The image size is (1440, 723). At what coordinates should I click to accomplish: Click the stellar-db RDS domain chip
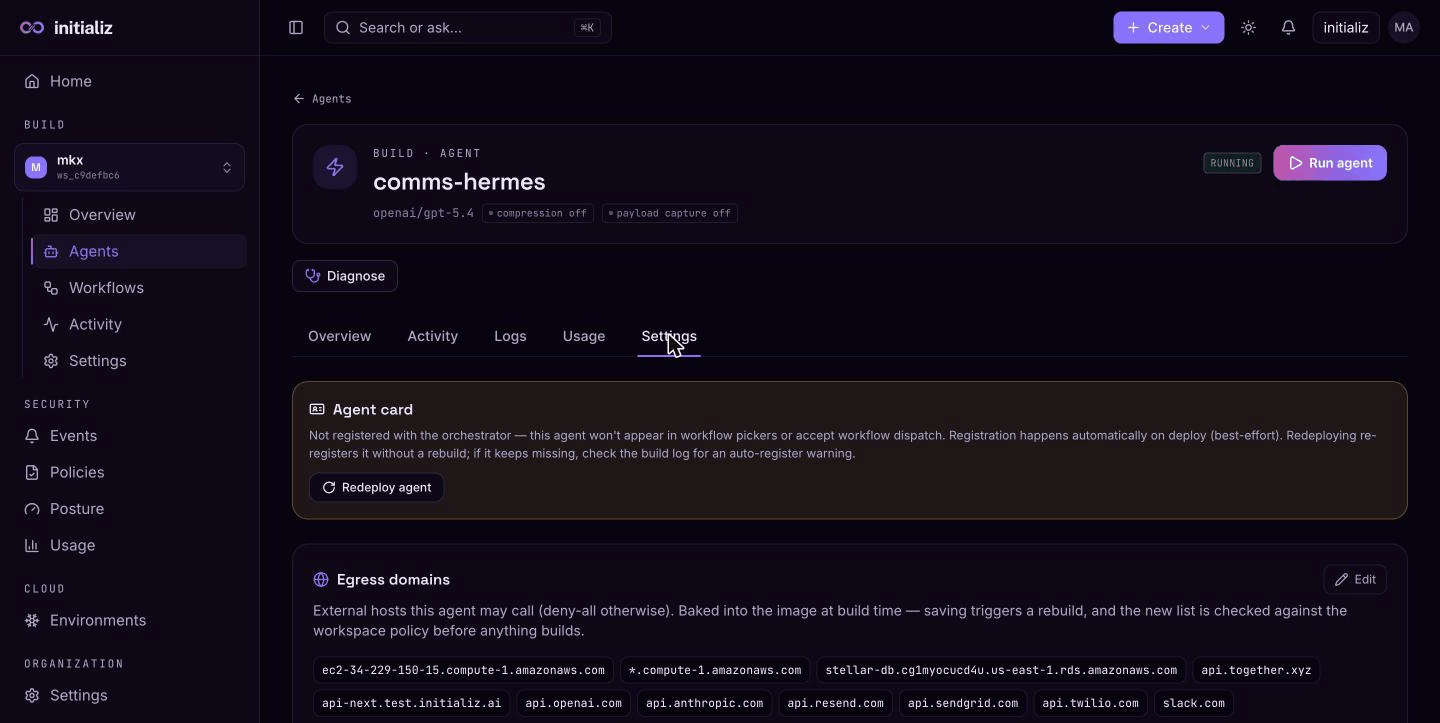(1001, 670)
